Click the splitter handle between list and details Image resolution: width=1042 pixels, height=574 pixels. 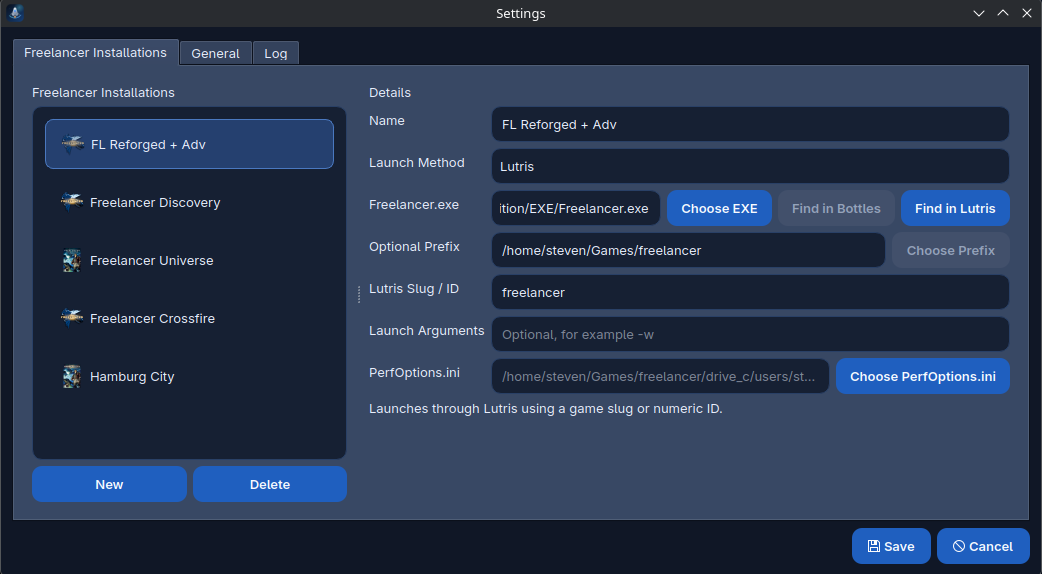click(359, 294)
